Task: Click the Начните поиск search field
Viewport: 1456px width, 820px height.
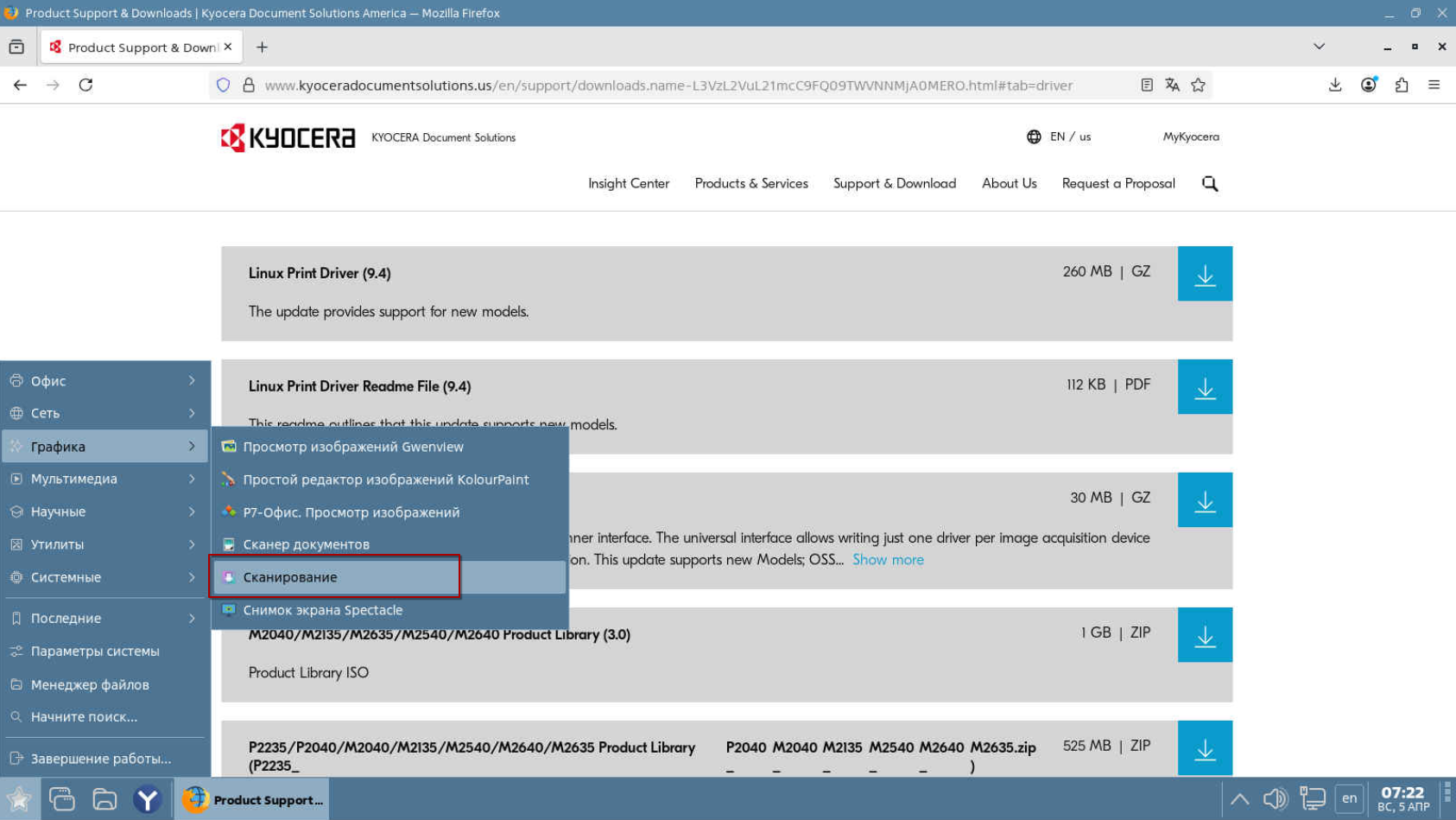Action: click(x=84, y=716)
